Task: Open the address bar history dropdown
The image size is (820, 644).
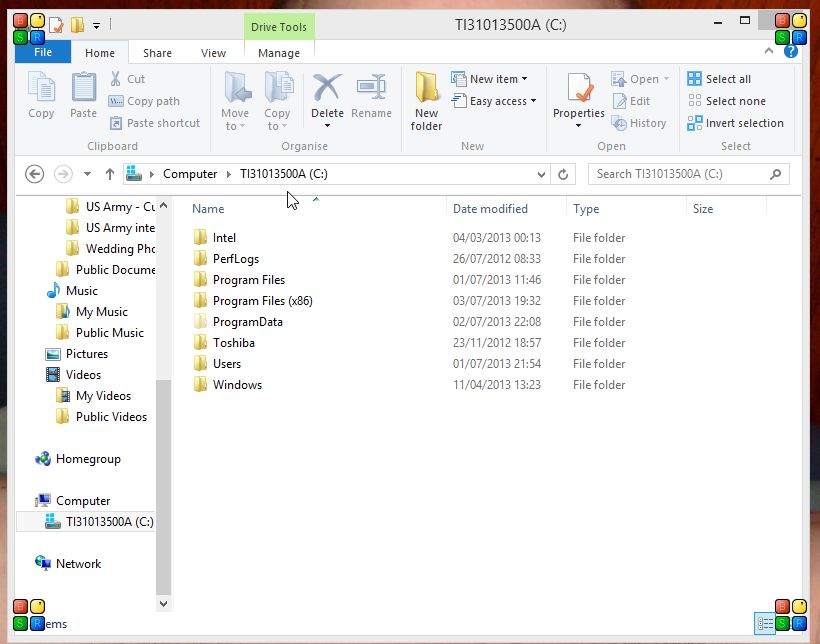Action: click(x=541, y=174)
